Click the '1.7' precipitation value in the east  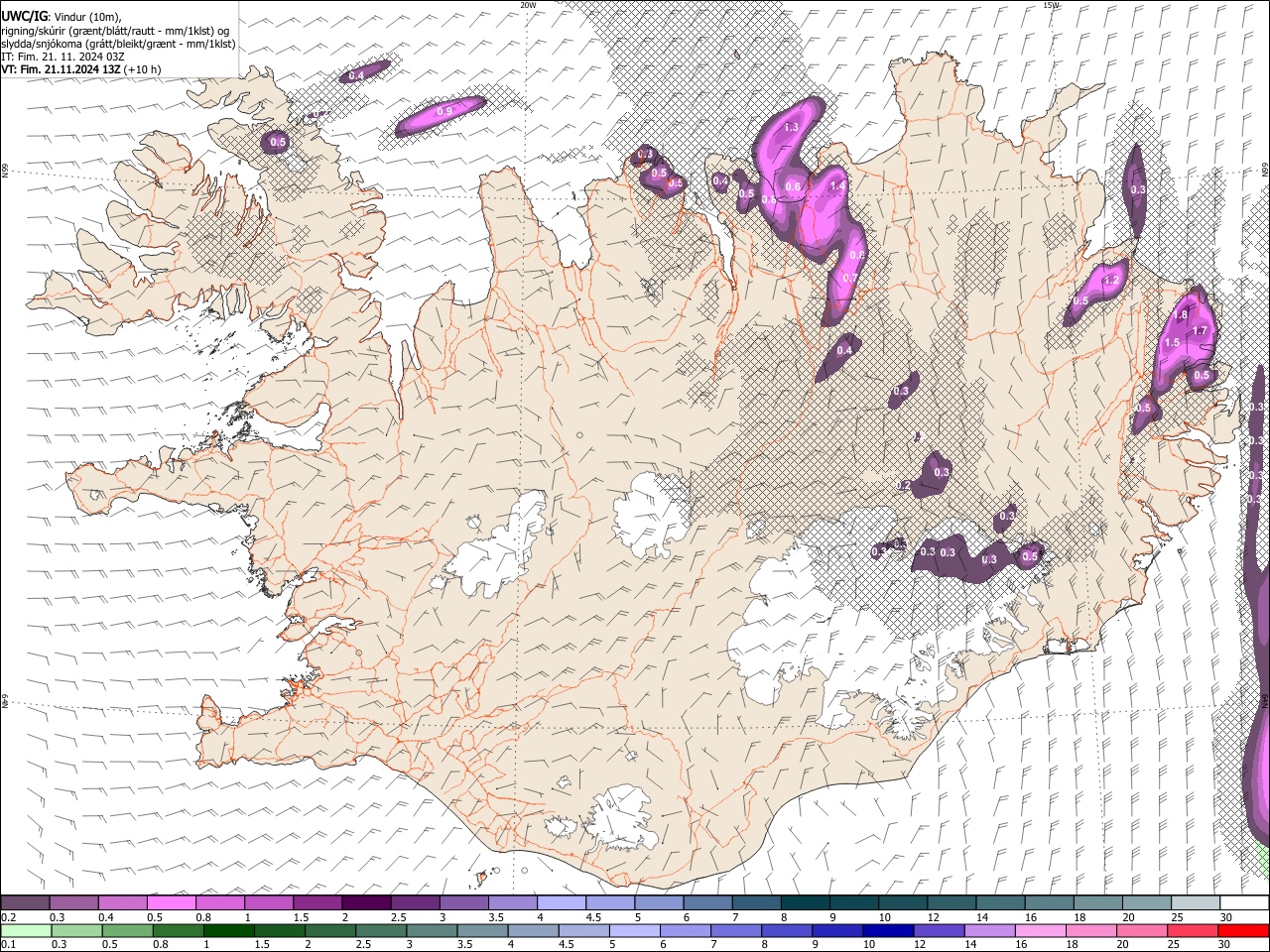pos(1199,331)
